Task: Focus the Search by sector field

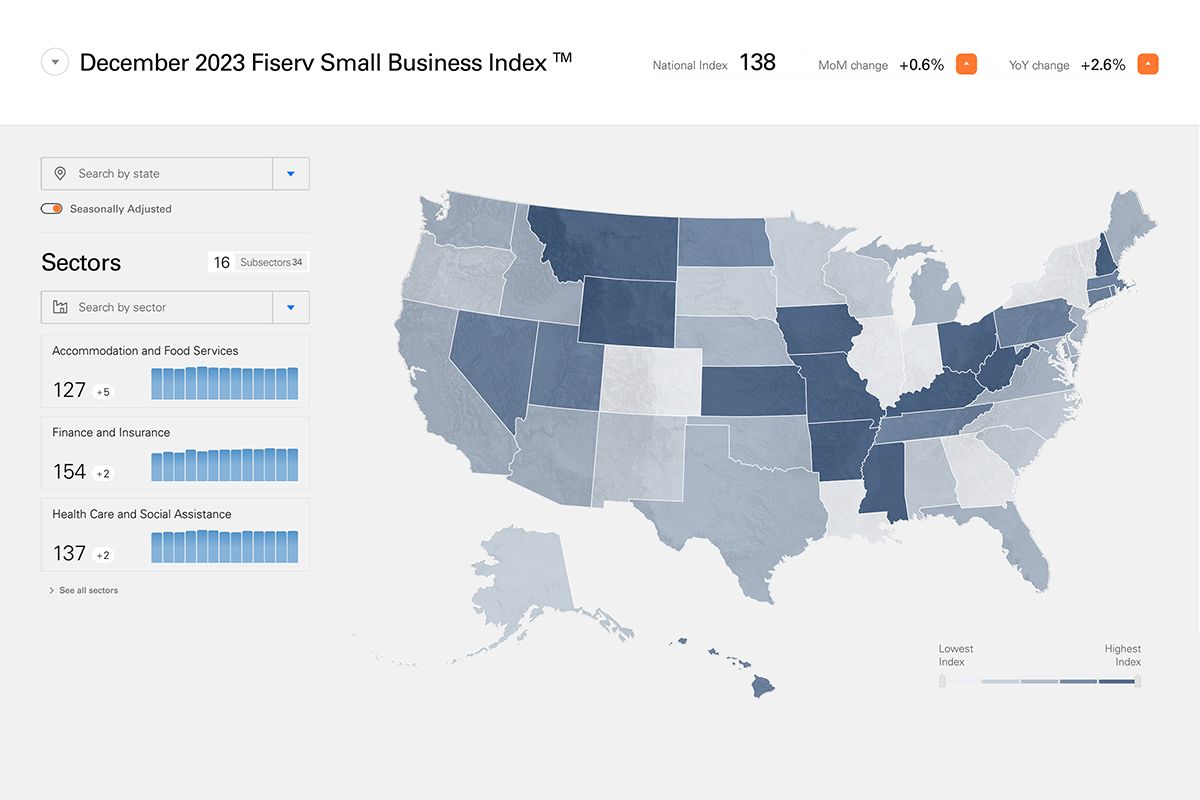Action: pyautogui.click(x=157, y=307)
